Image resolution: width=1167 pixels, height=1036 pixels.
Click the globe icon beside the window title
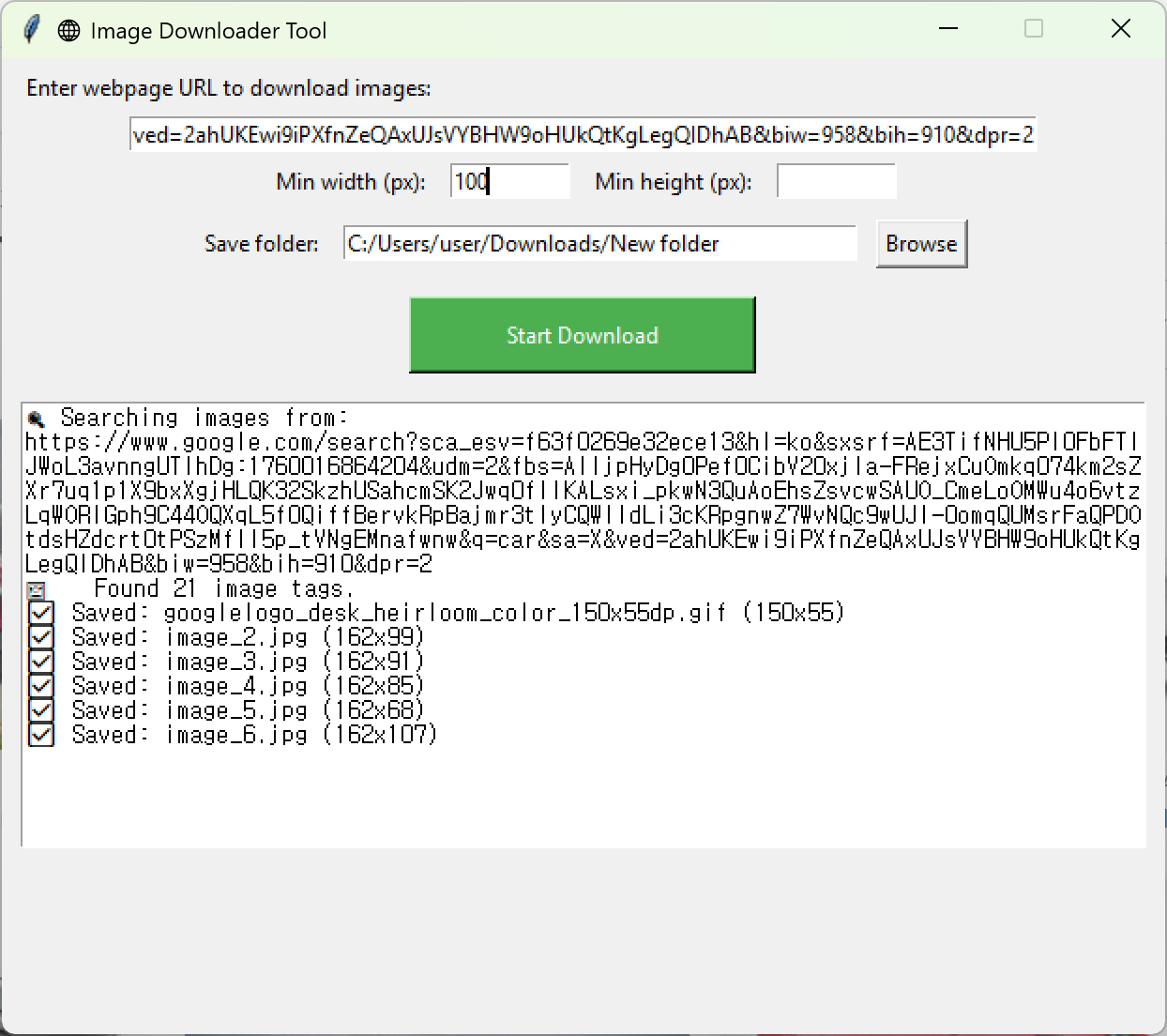[x=68, y=31]
